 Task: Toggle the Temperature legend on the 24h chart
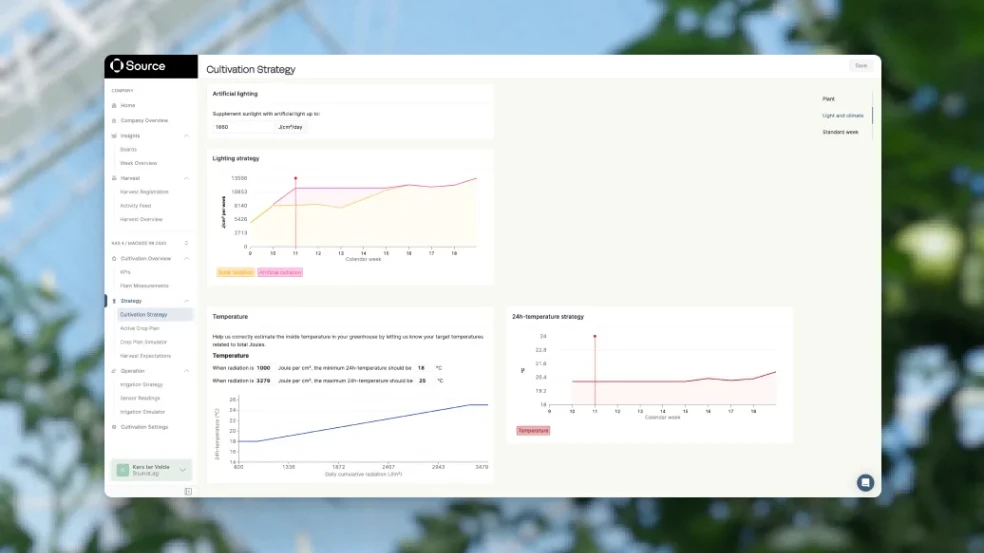533,430
